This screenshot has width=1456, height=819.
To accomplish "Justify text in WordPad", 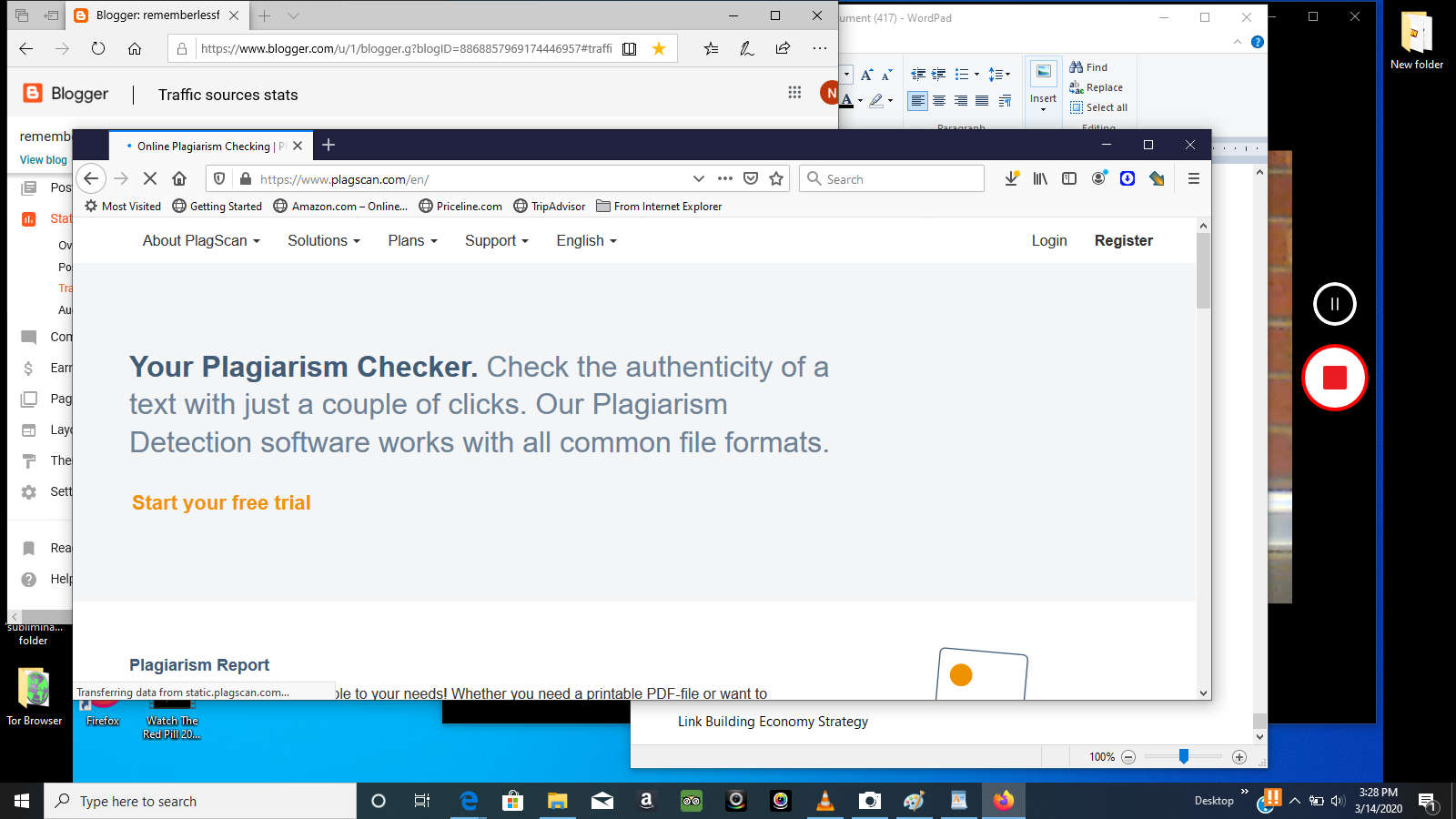I will [982, 101].
